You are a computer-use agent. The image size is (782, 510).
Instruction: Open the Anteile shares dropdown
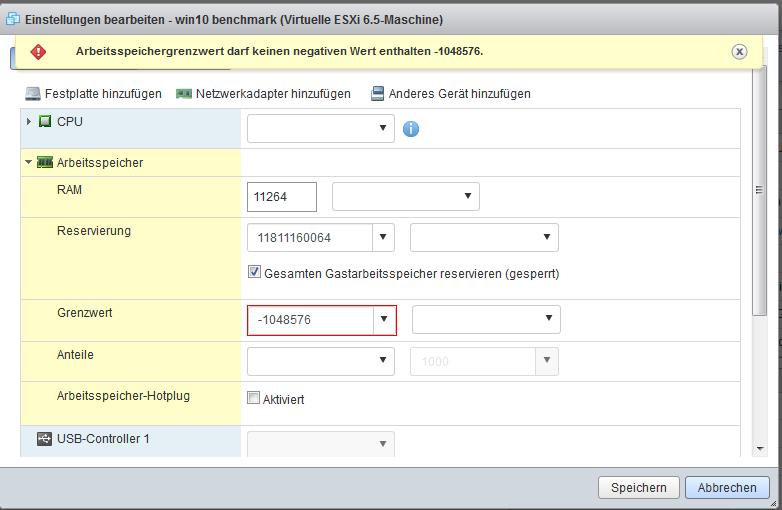(320, 361)
